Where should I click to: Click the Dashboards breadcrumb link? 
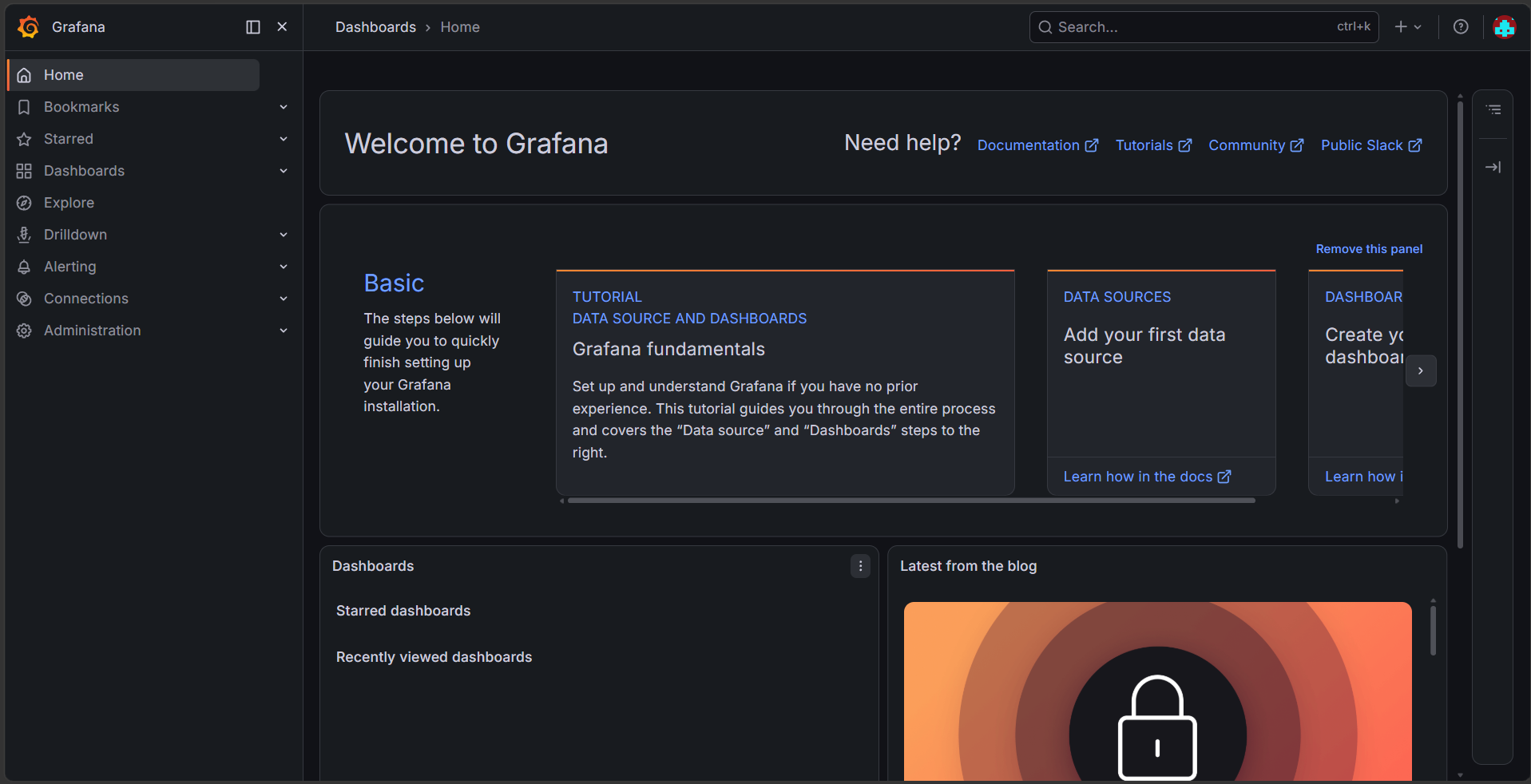[x=375, y=27]
